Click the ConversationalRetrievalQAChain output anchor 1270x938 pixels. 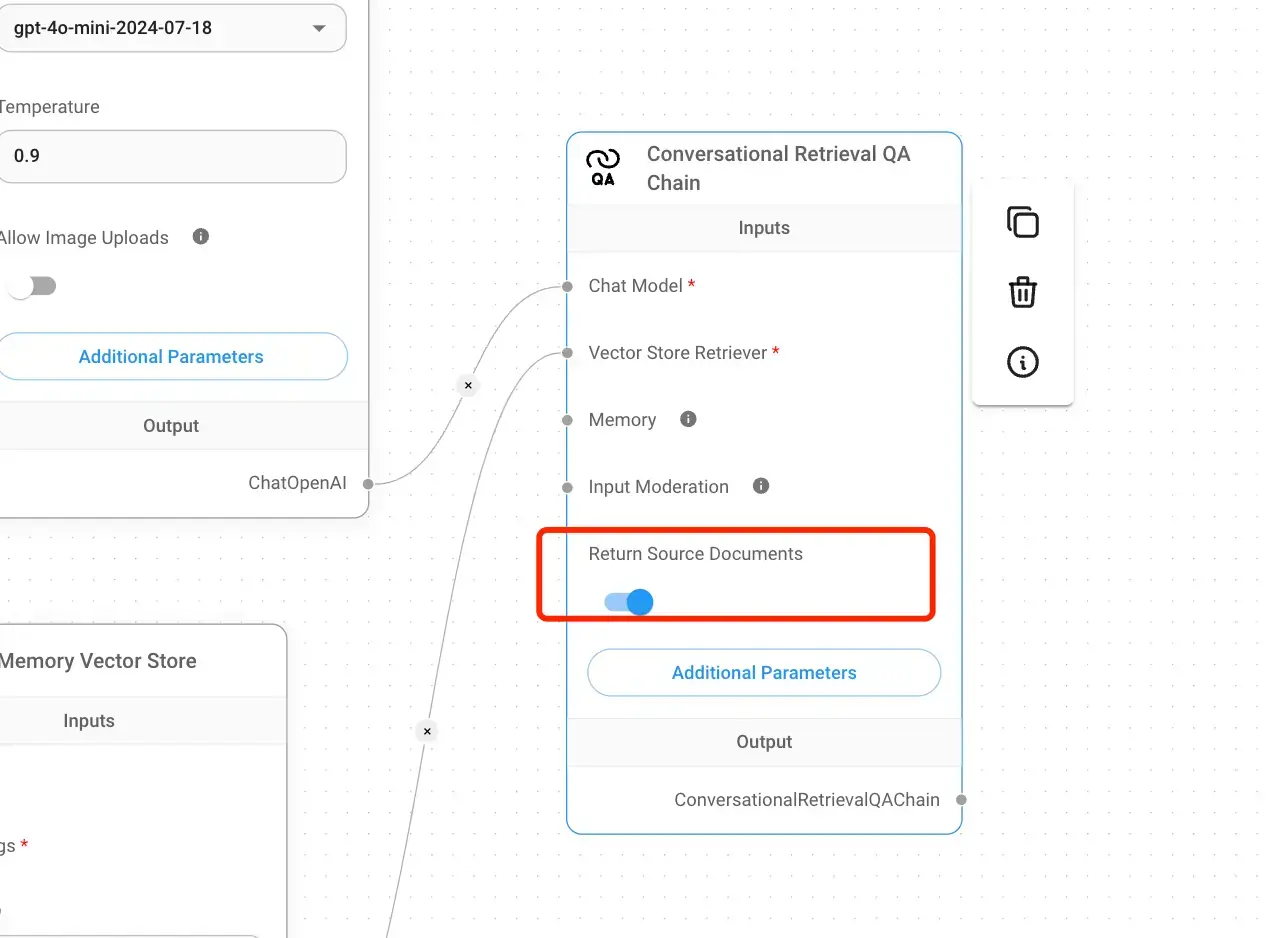pos(961,800)
